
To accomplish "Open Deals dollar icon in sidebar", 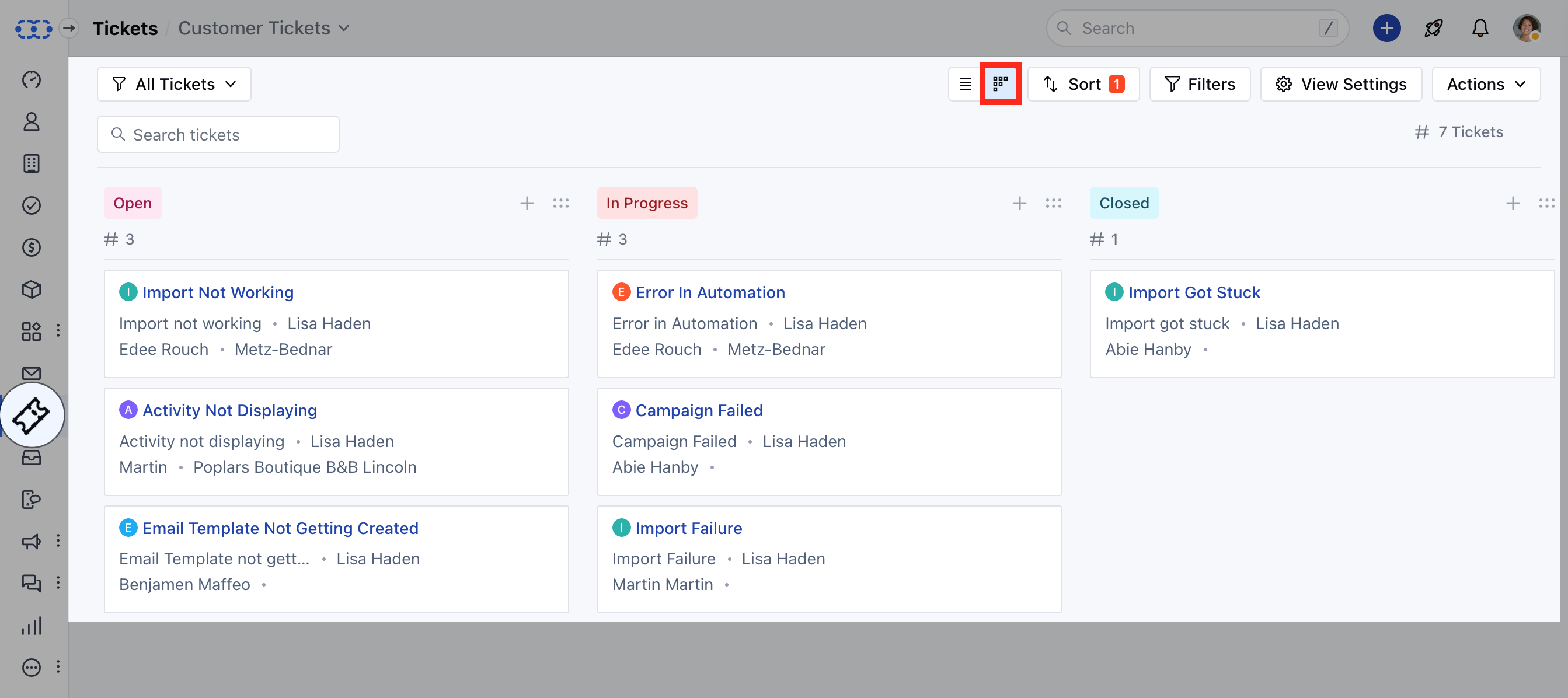I will (x=32, y=247).
